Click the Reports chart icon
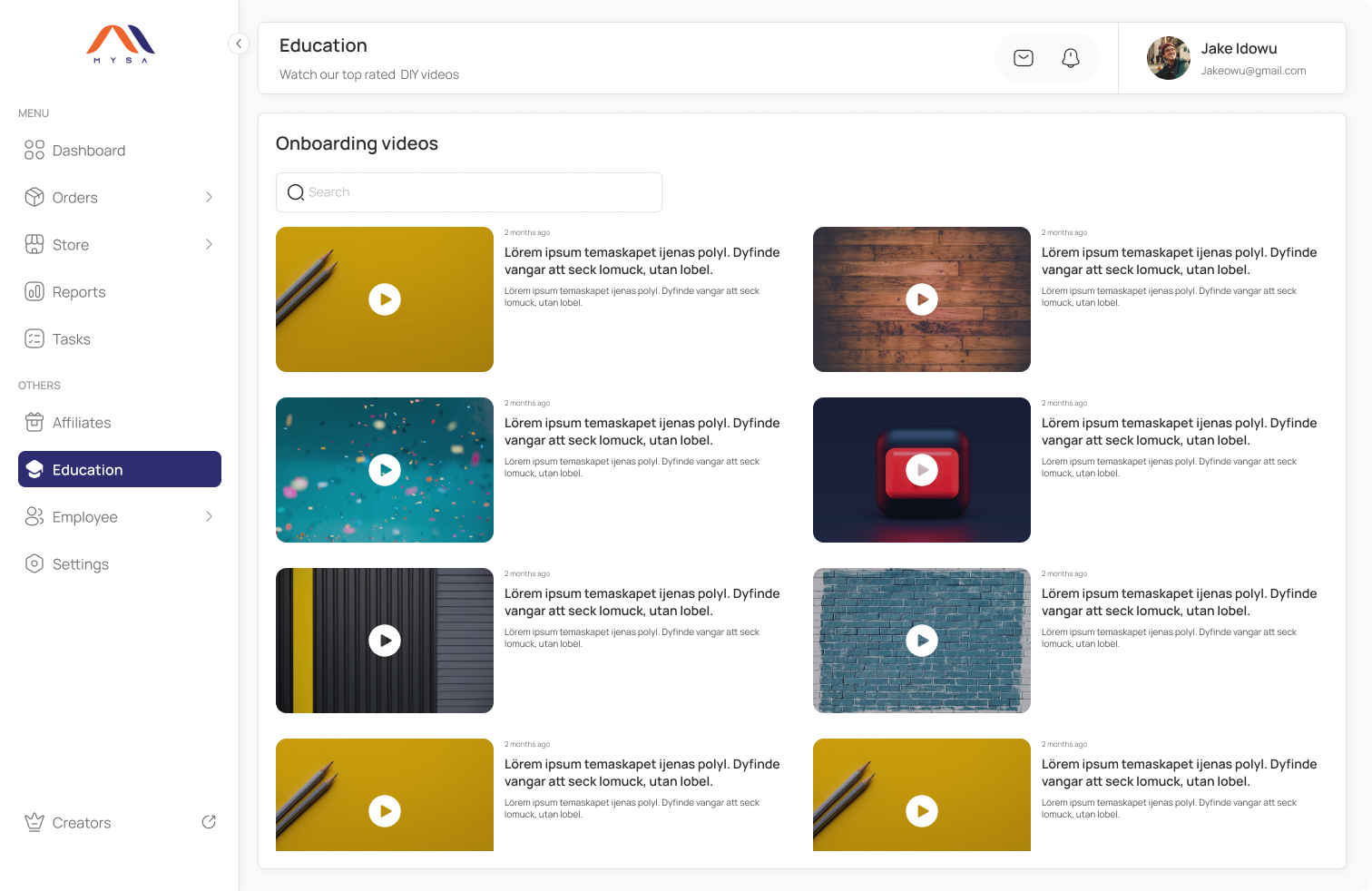 34,291
